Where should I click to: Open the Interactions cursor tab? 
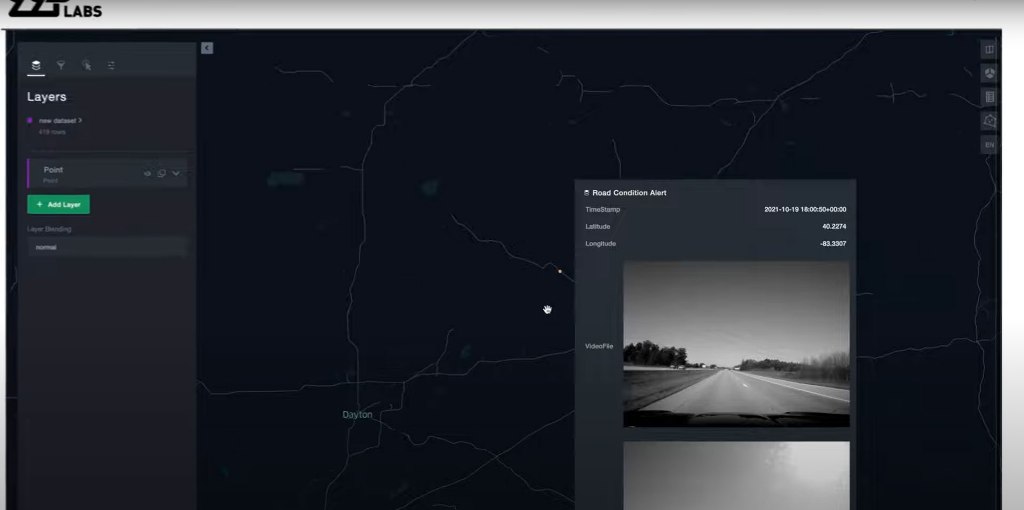pos(86,65)
